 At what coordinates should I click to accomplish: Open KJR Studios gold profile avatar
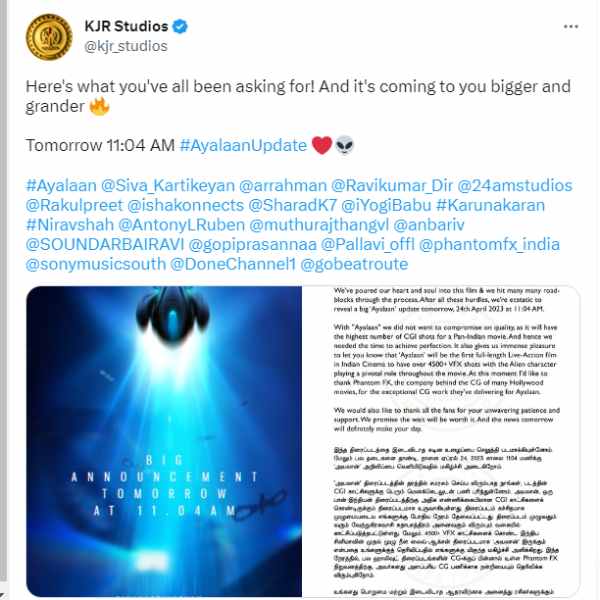point(49,37)
